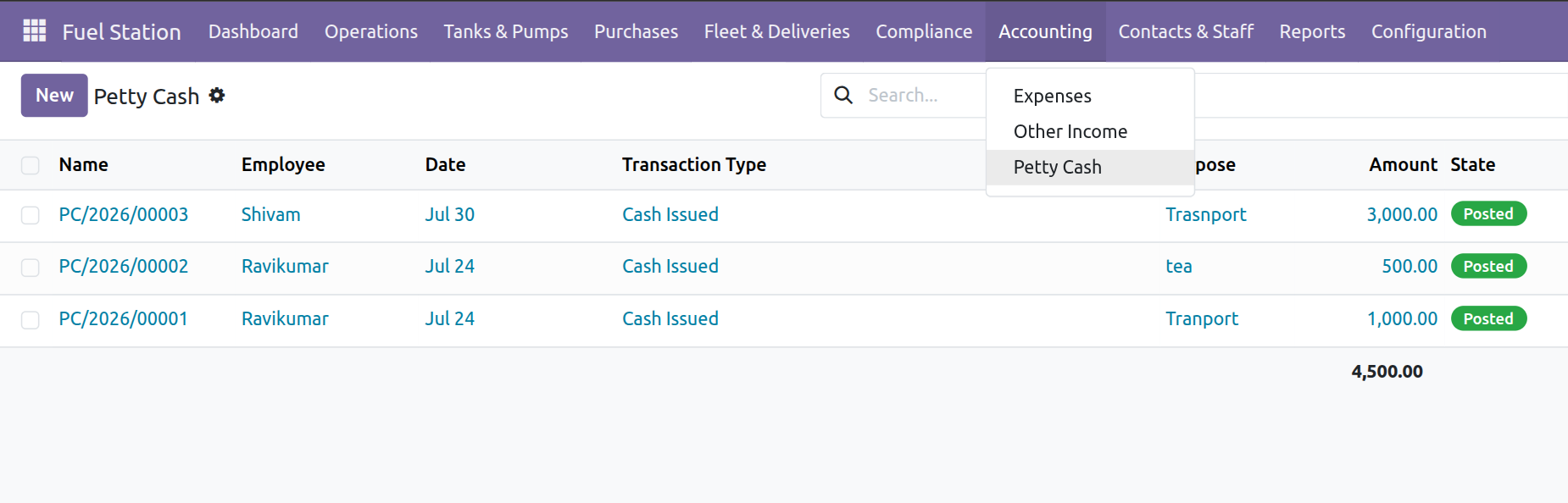Click Jul 24 in the PC/2026/00002 row

point(449,266)
